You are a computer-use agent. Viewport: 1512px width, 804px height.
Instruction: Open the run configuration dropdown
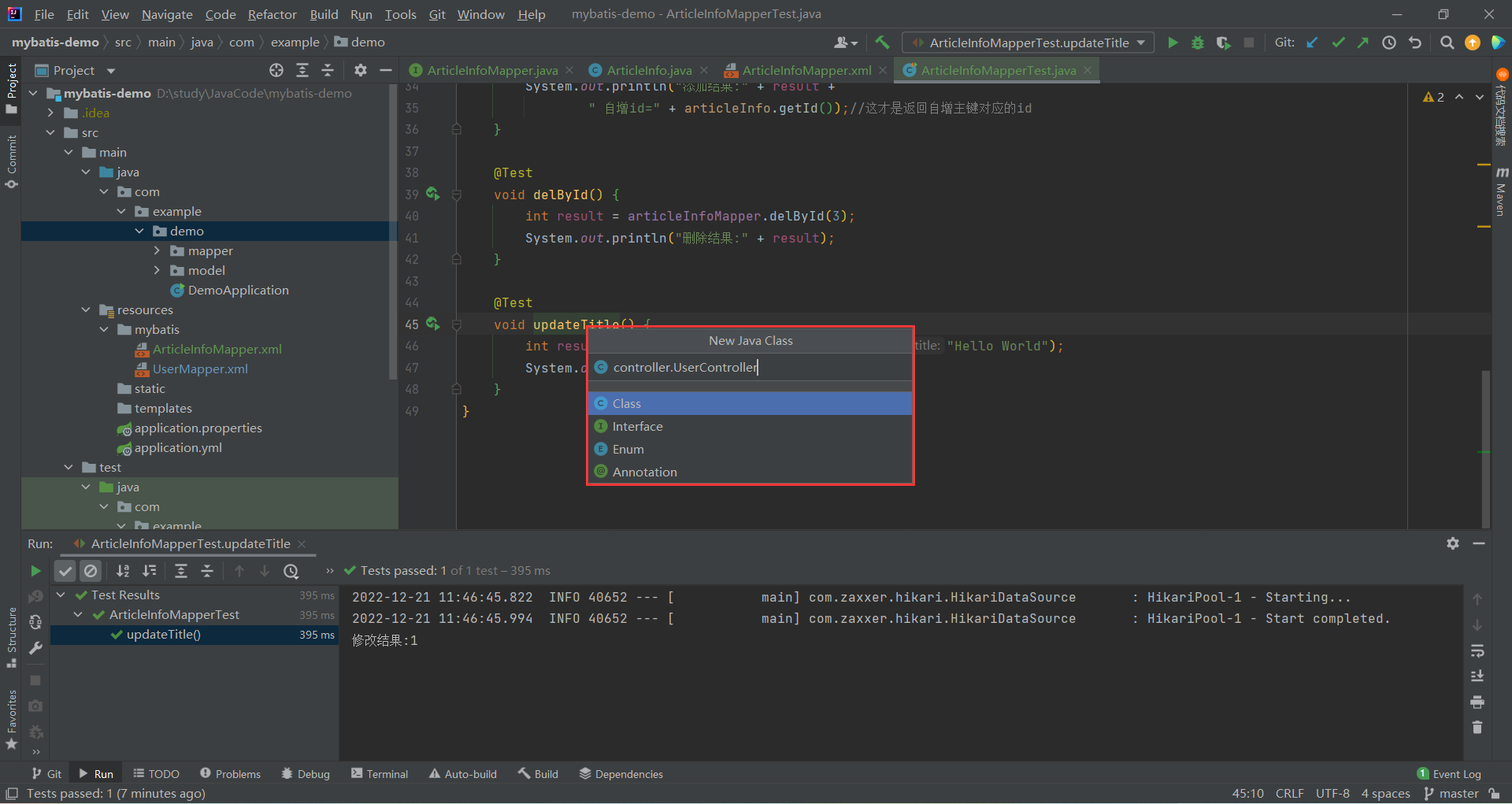pyautogui.click(x=1028, y=43)
